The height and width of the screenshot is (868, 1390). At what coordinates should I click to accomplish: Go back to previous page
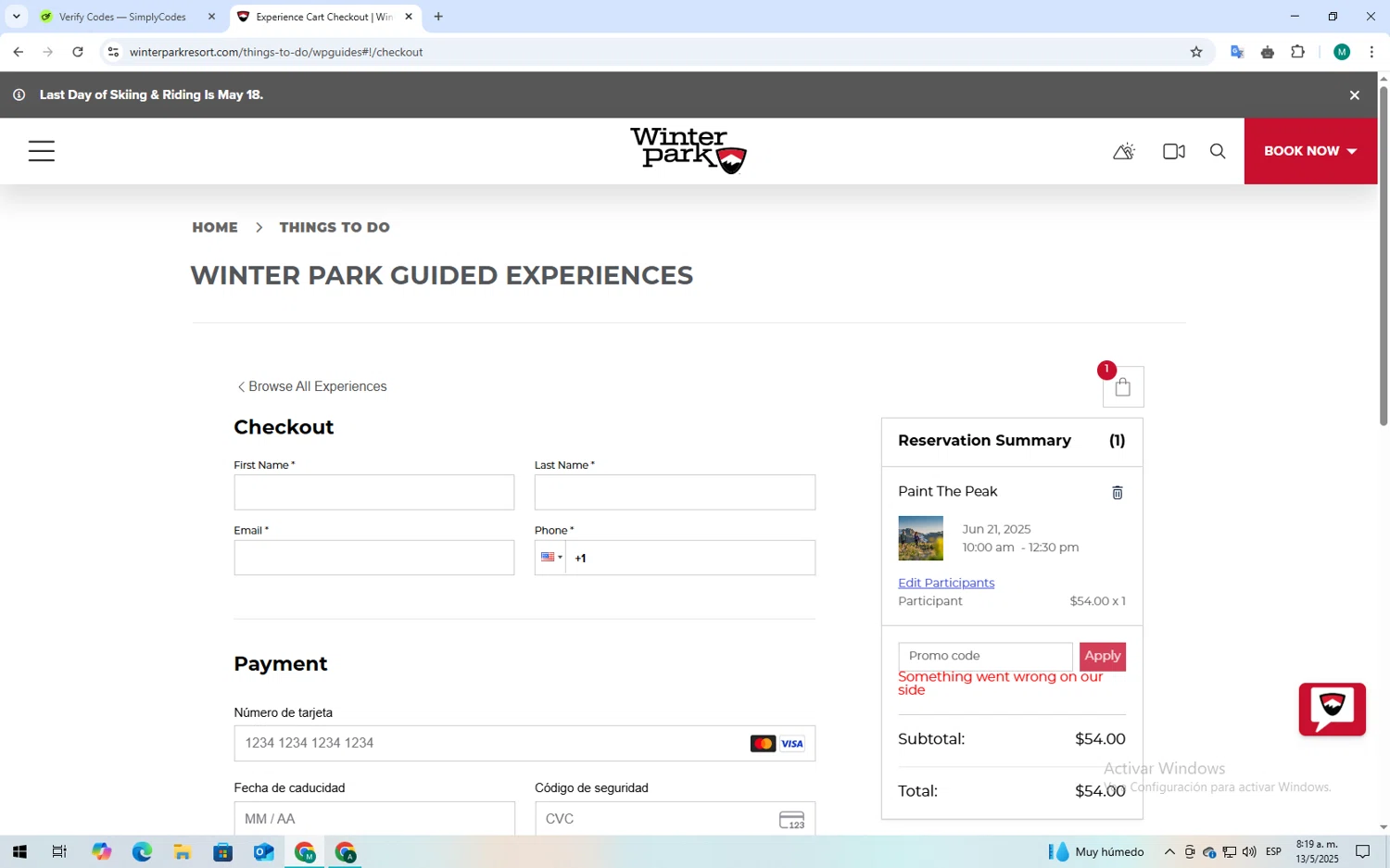tap(19, 52)
